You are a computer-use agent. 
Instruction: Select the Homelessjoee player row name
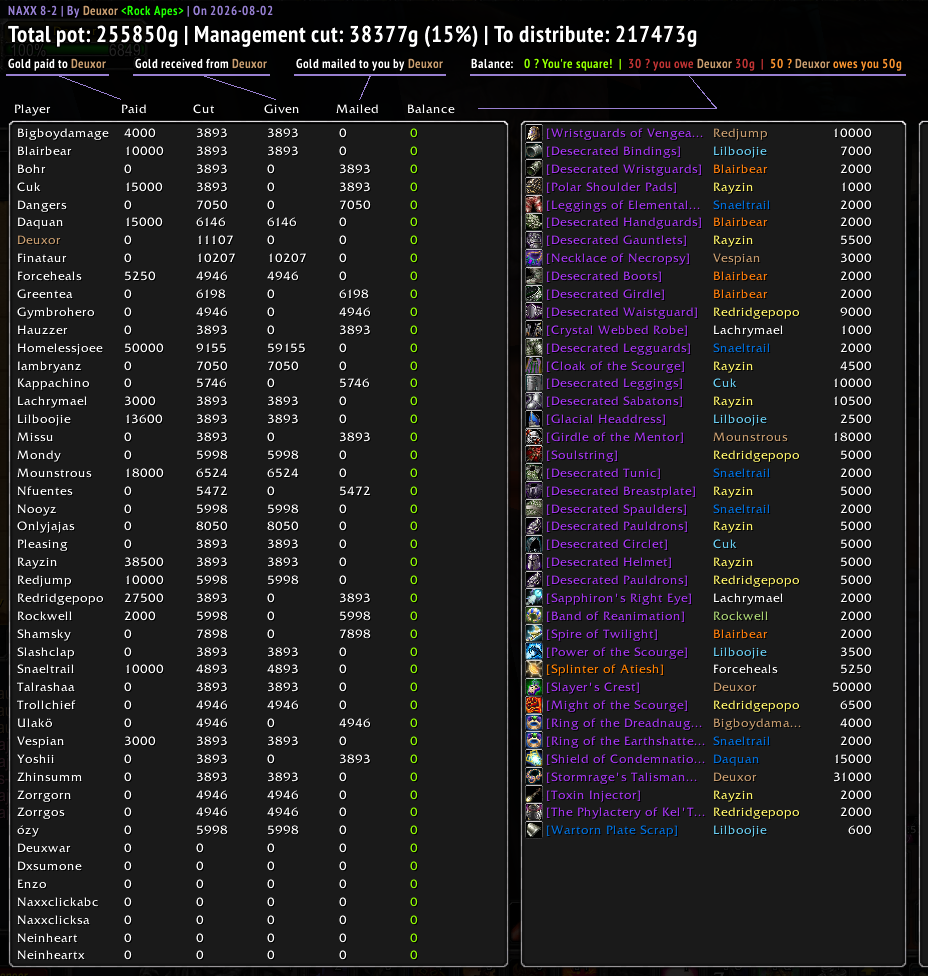pyautogui.click(x=60, y=349)
